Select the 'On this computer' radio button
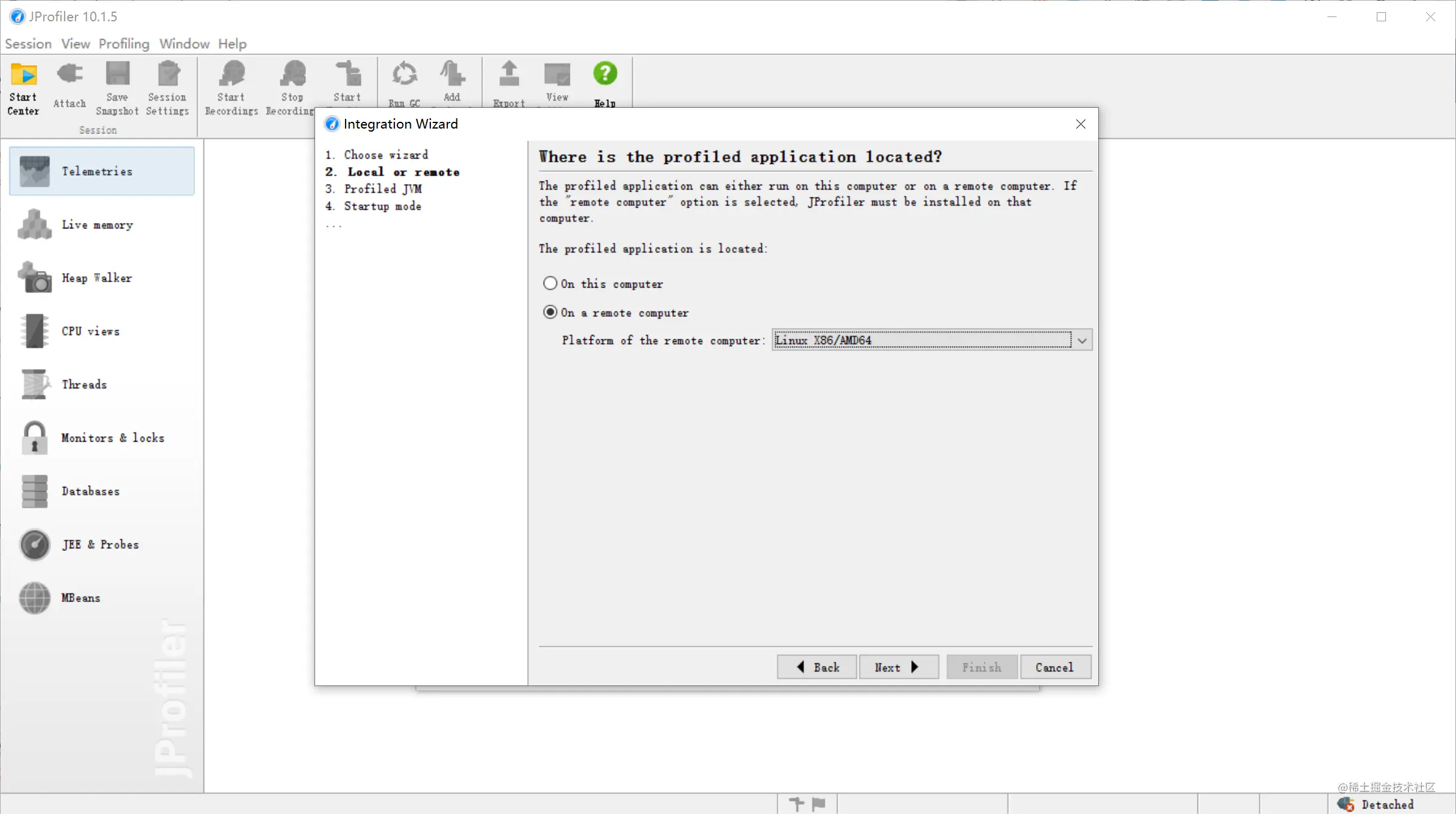Screen dimensions: 1456x814 (550, 283)
